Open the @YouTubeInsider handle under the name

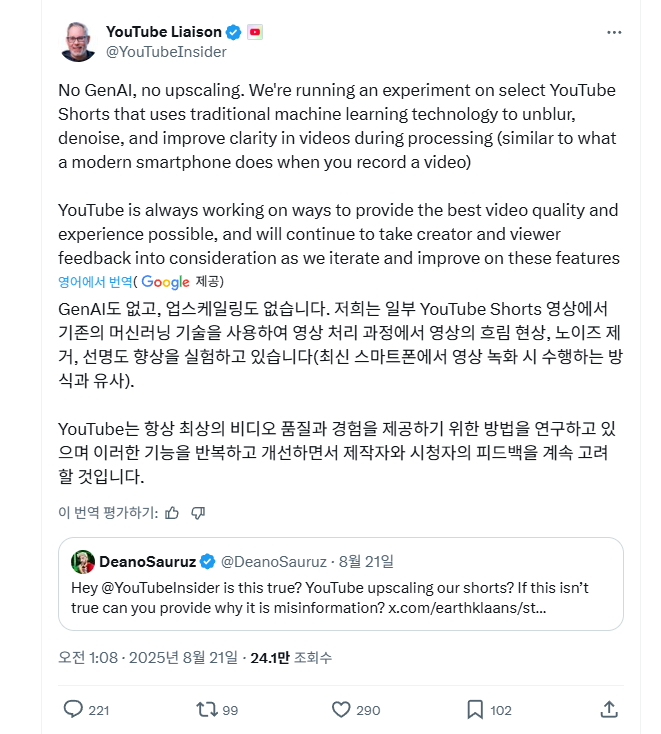coord(166,52)
